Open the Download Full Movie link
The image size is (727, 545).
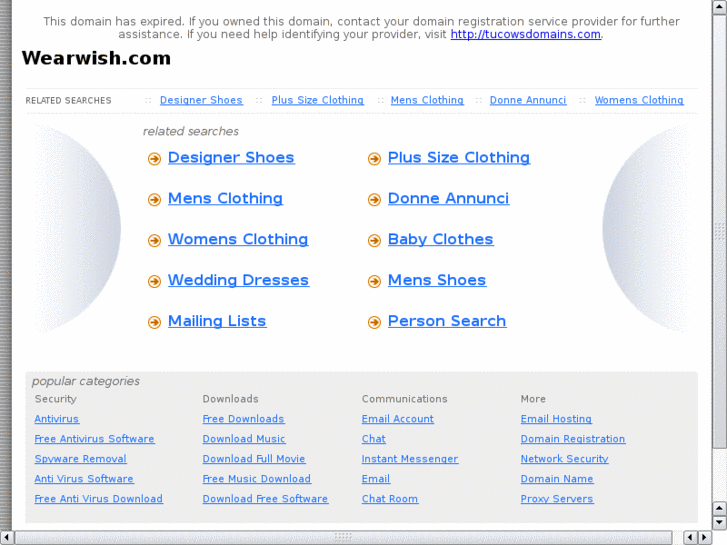tap(254, 459)
